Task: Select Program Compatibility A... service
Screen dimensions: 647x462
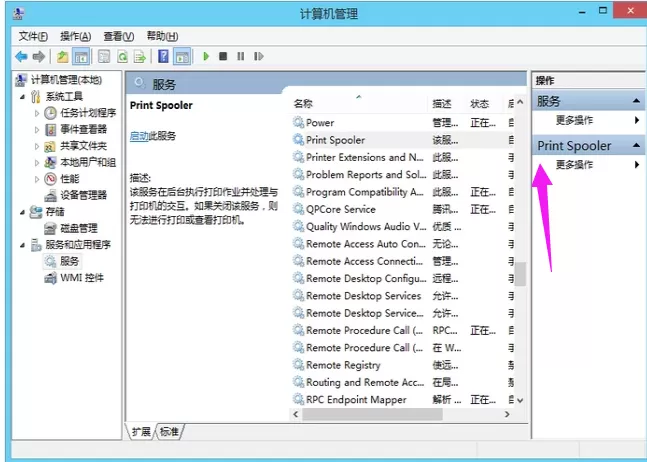Action: tap(402, 192)
